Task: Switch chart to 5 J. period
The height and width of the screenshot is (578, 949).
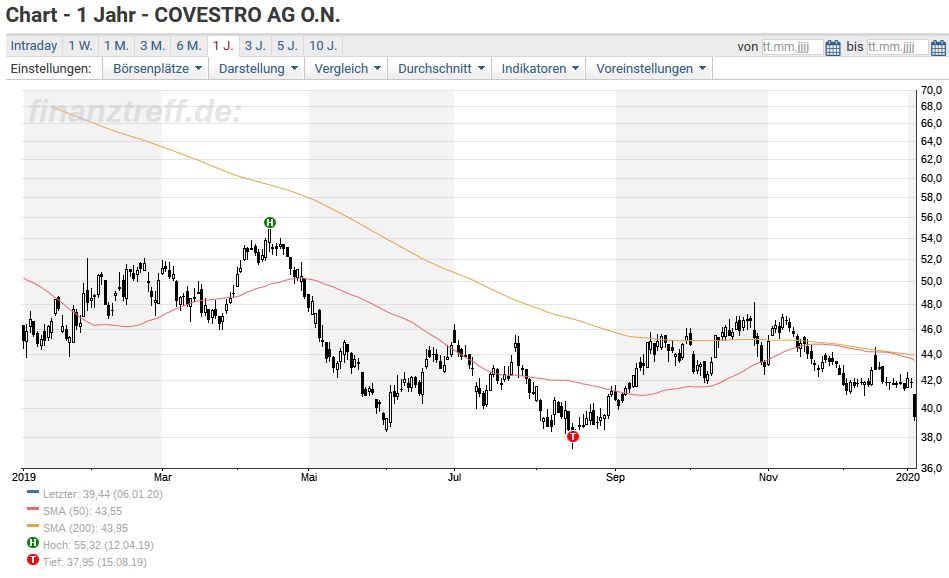Action: click(287, 46)
